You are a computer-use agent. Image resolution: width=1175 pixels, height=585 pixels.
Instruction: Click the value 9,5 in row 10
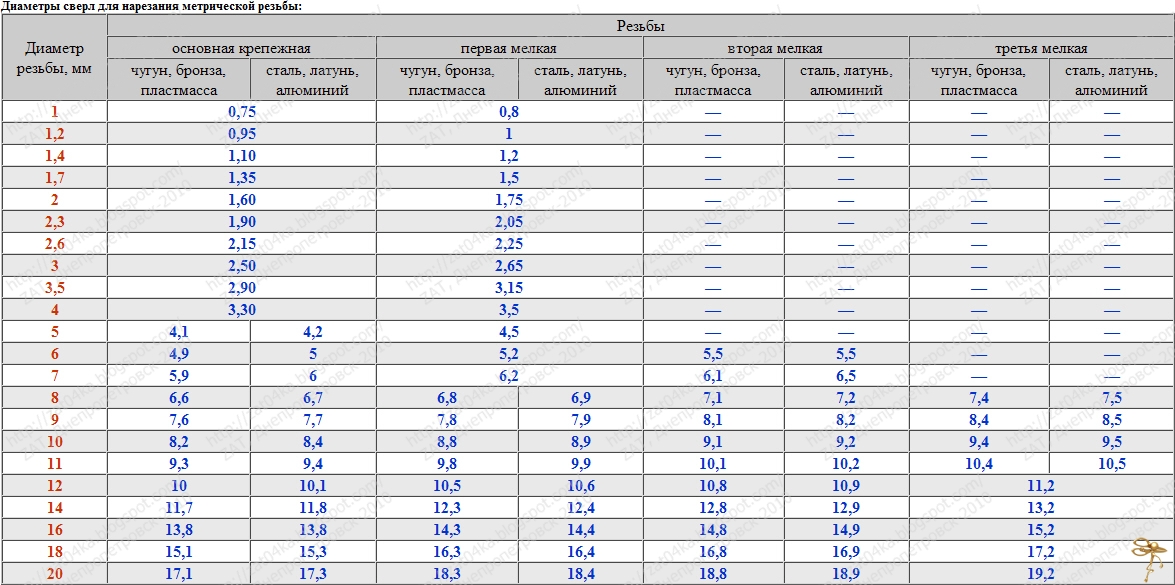tap(1111, 442)
